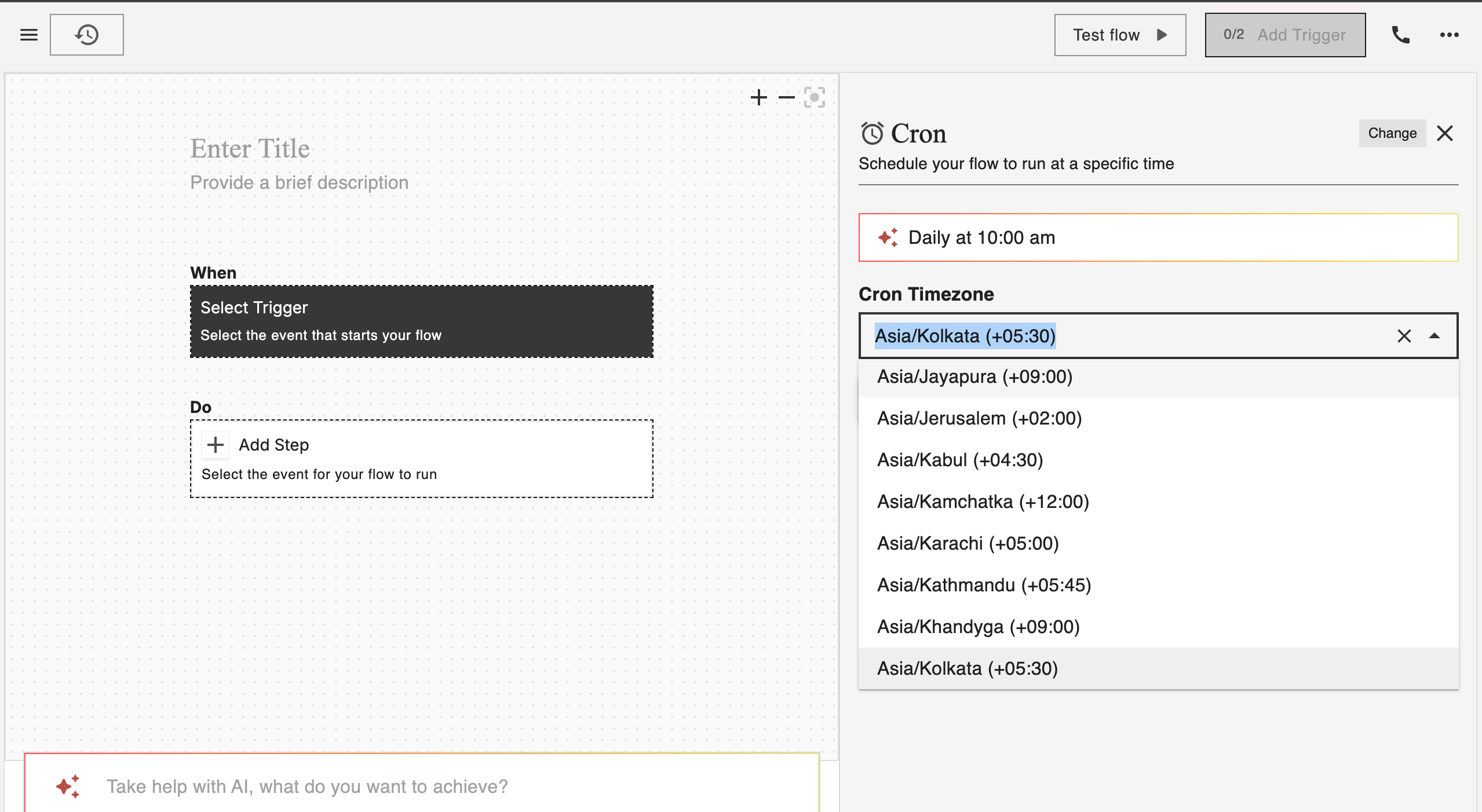The height and width of the screenshot is (812, 1482).
Task: Click the Add Trigger button
Action: [x=1285, y=35]
